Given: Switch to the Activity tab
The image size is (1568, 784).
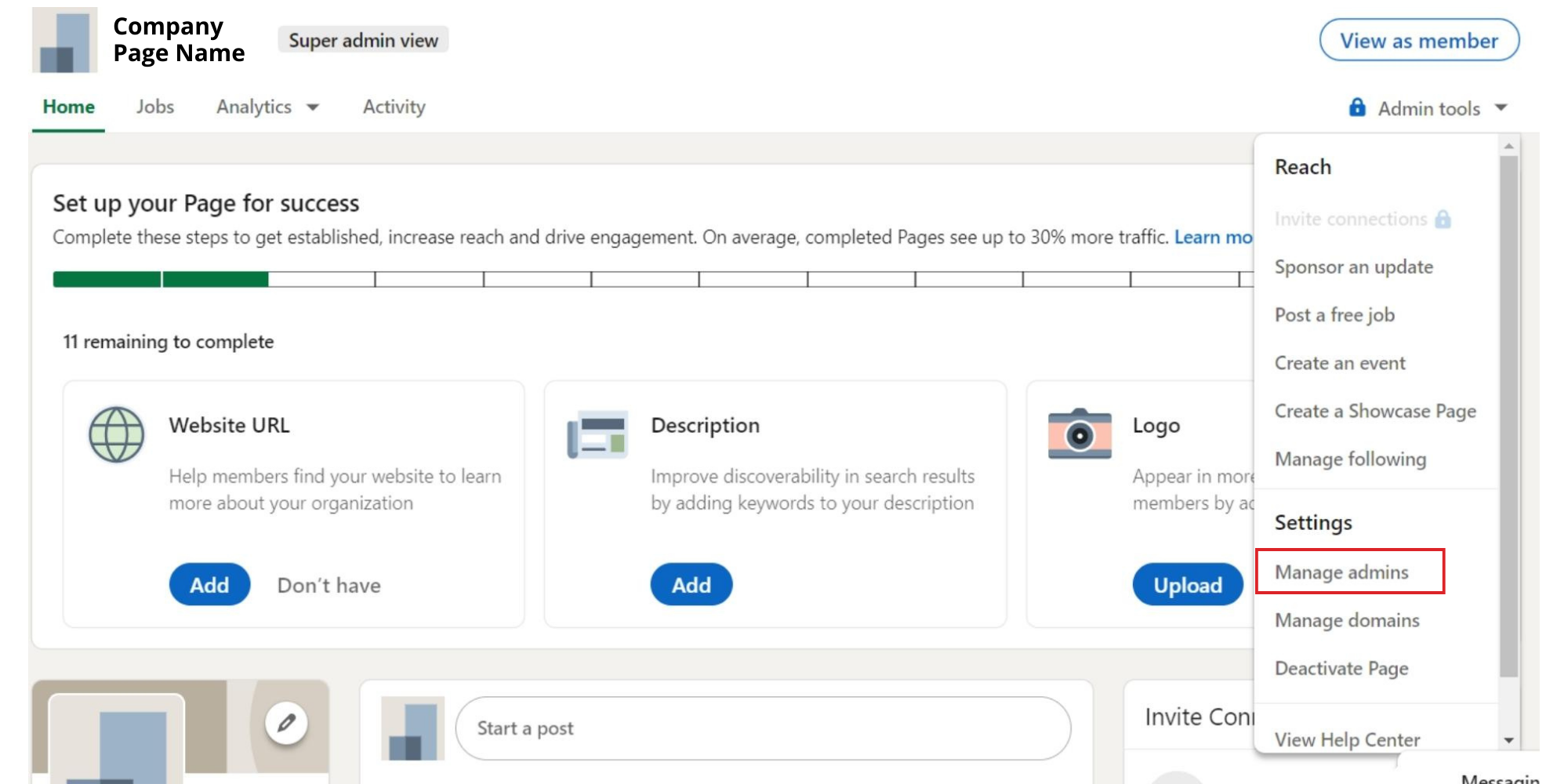Looking at the screenshot, I should [x=394, y=107].
